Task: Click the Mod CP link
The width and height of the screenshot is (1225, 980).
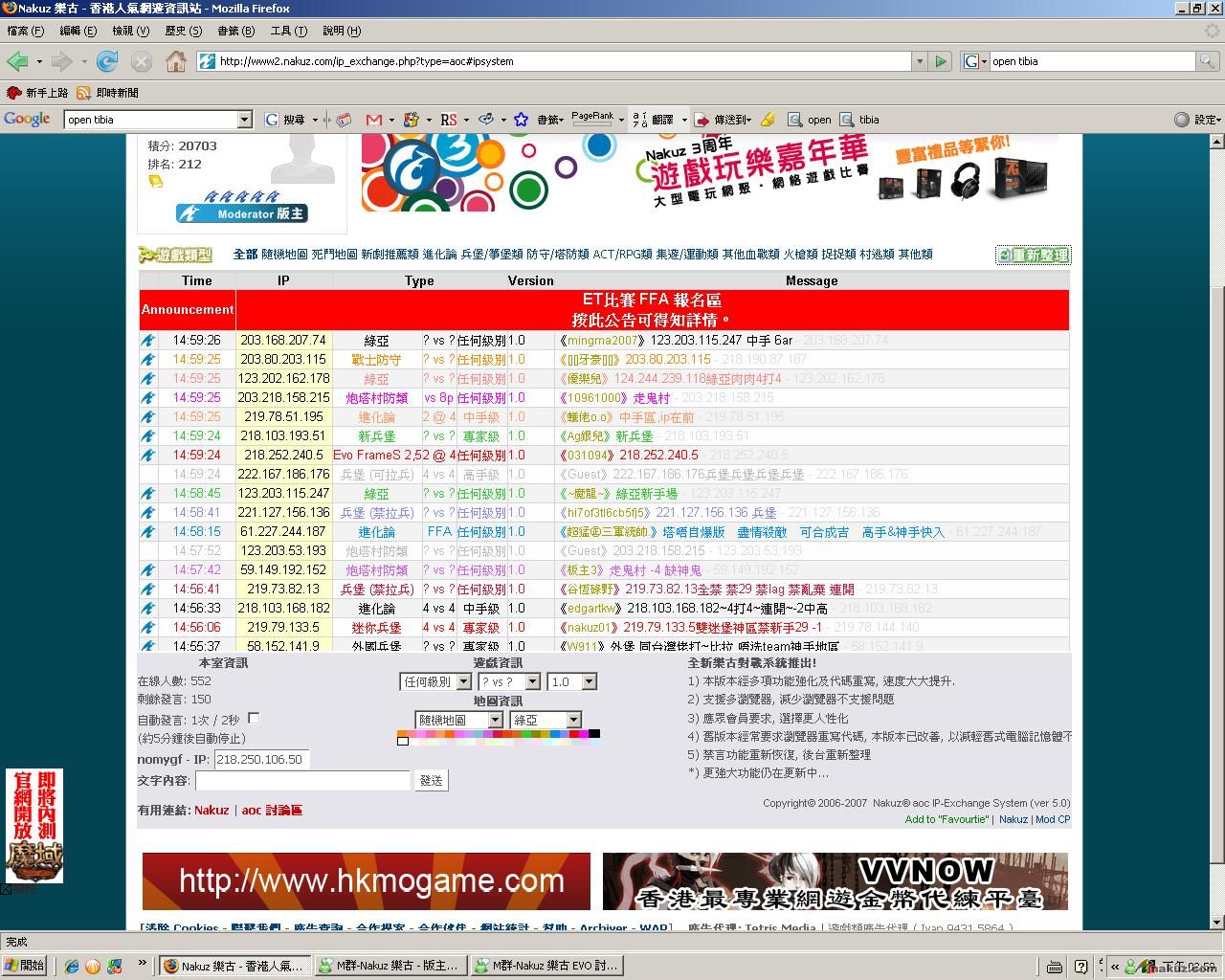Action: (x=1053, y=819)
